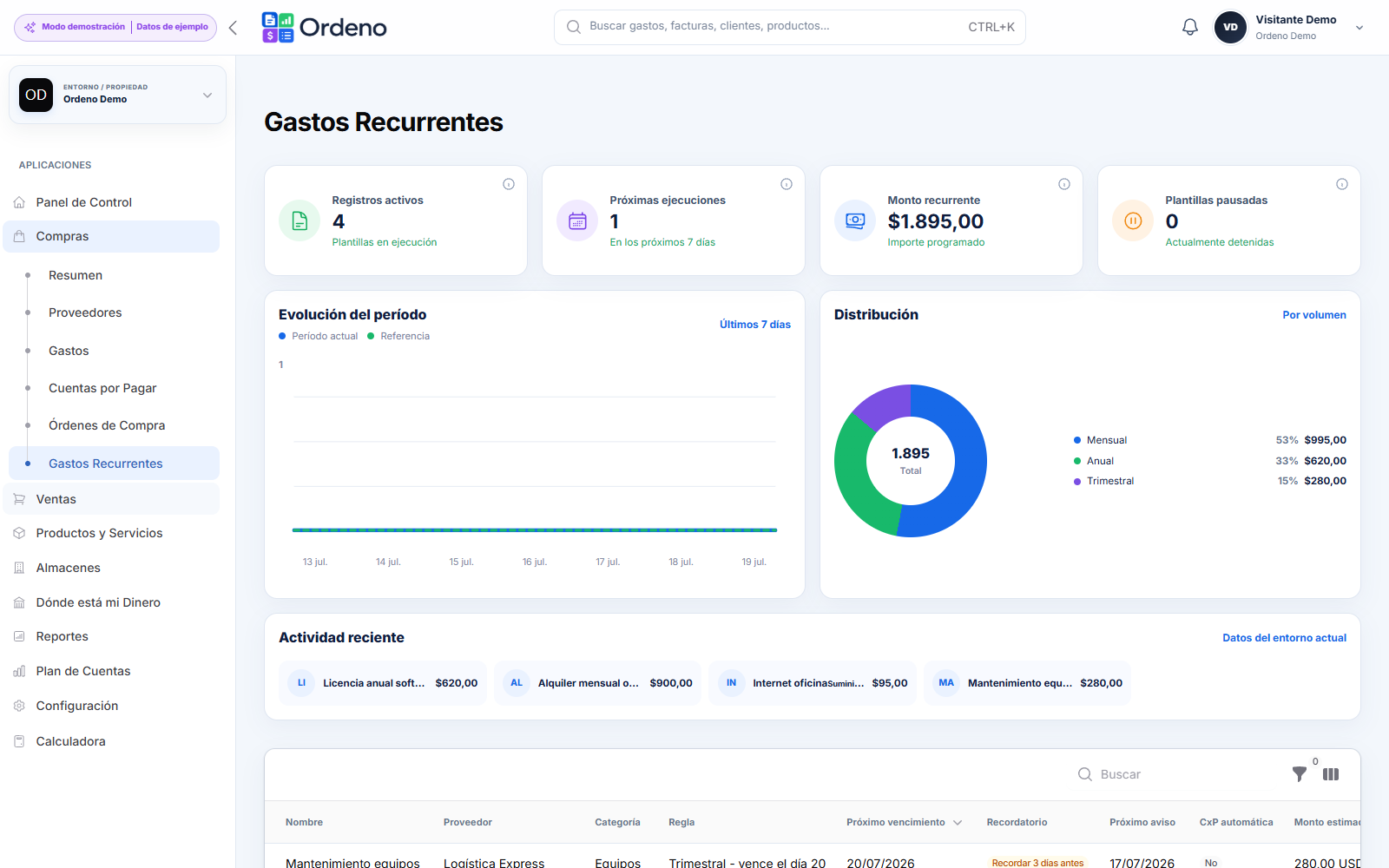The height and width of the screenshot is (868, 1389).
Task: Click the Por volumen link
Action: coord(1314,315)
